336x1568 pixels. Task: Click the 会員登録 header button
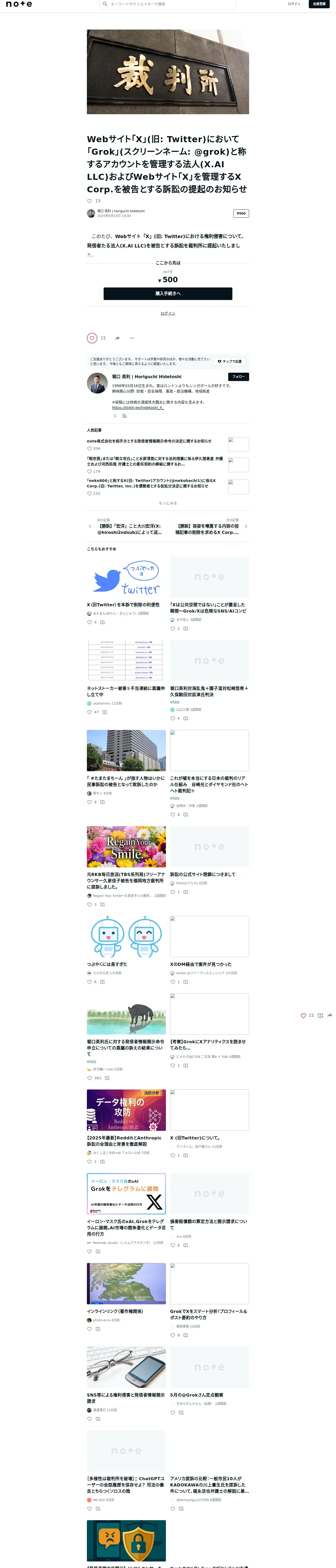[x=319, y=4]
